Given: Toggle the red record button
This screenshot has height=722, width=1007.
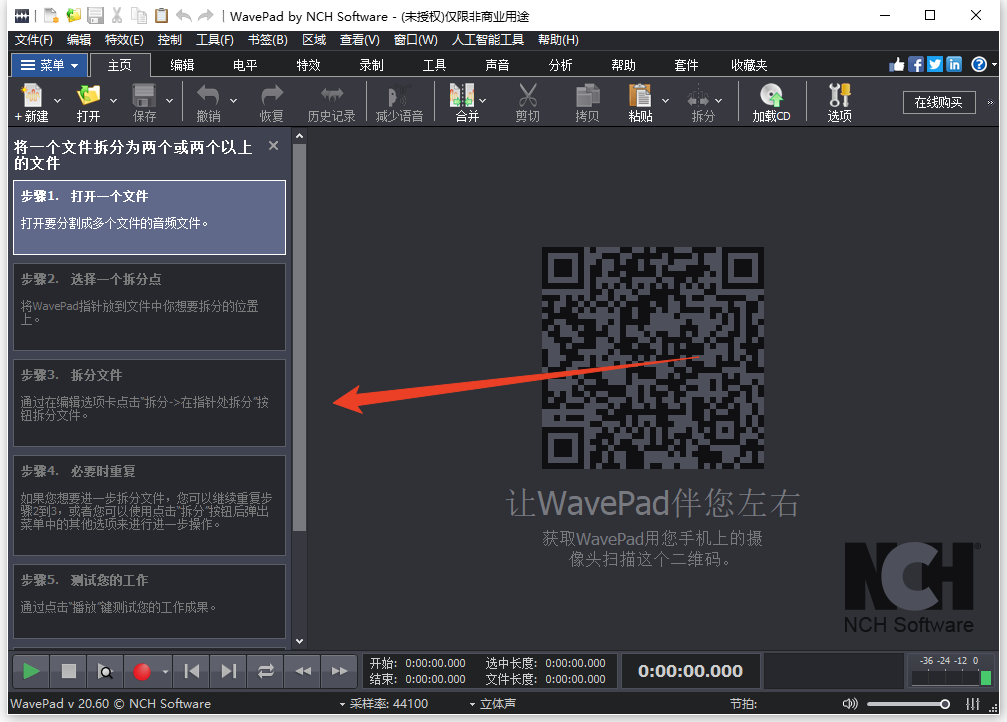Looking at the screenshot, I should (x=140, y=670).
